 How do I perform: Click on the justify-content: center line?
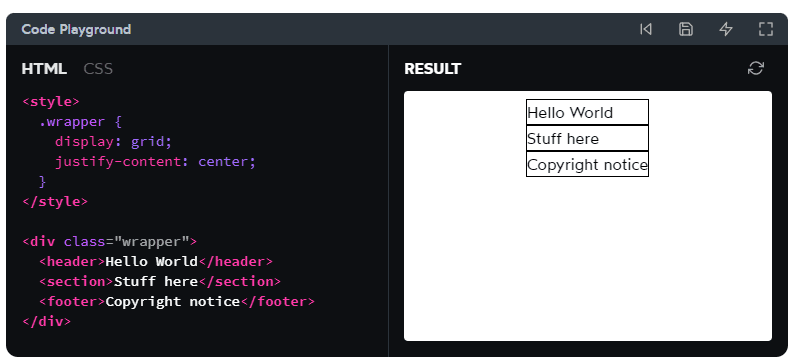[156, 162]
